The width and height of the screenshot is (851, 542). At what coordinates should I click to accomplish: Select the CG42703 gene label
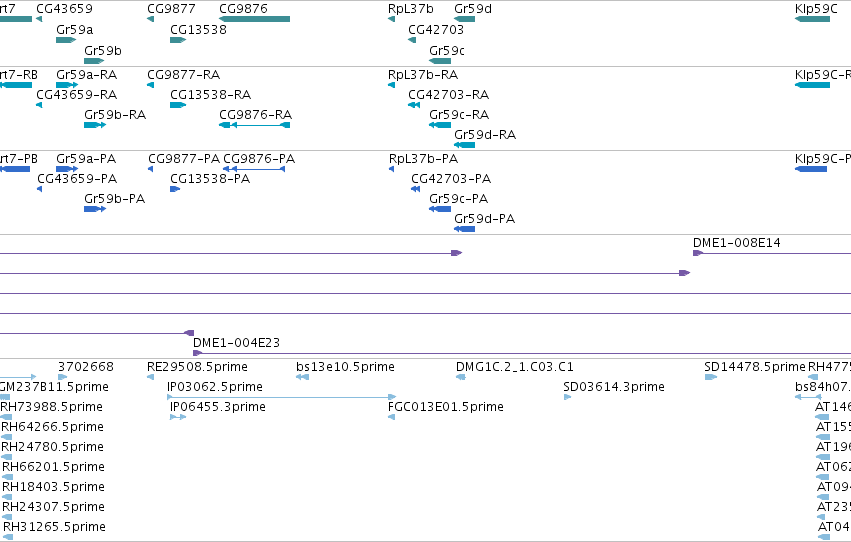[436, 29]
